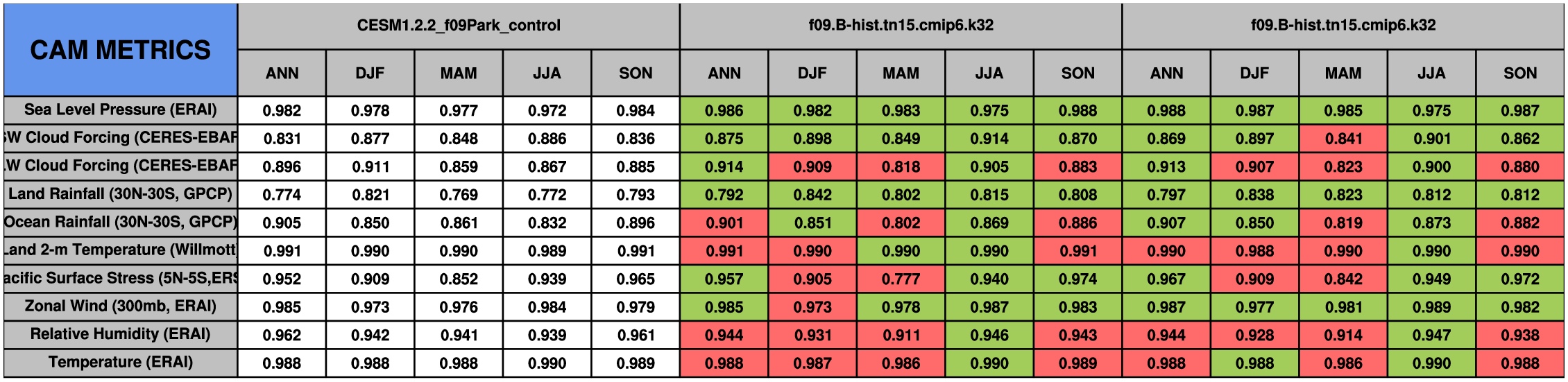Select the Land 2-m Temperature row label
The height and width of the screenshot is (382, 1568).
(x=120, y=250)
